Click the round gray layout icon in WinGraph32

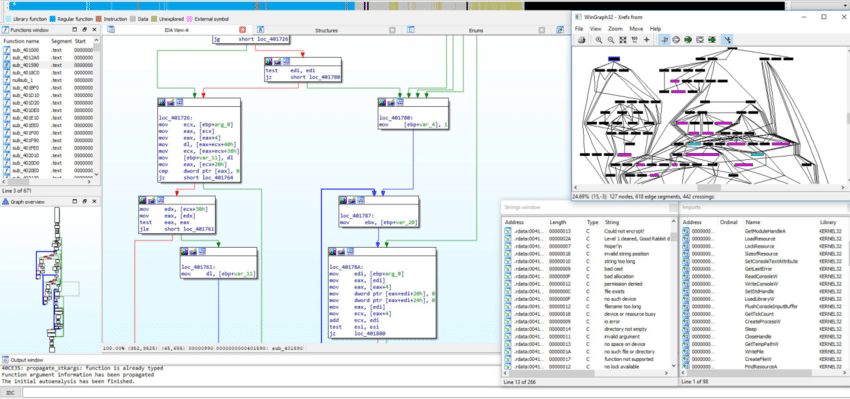click(x=676, y=40)
